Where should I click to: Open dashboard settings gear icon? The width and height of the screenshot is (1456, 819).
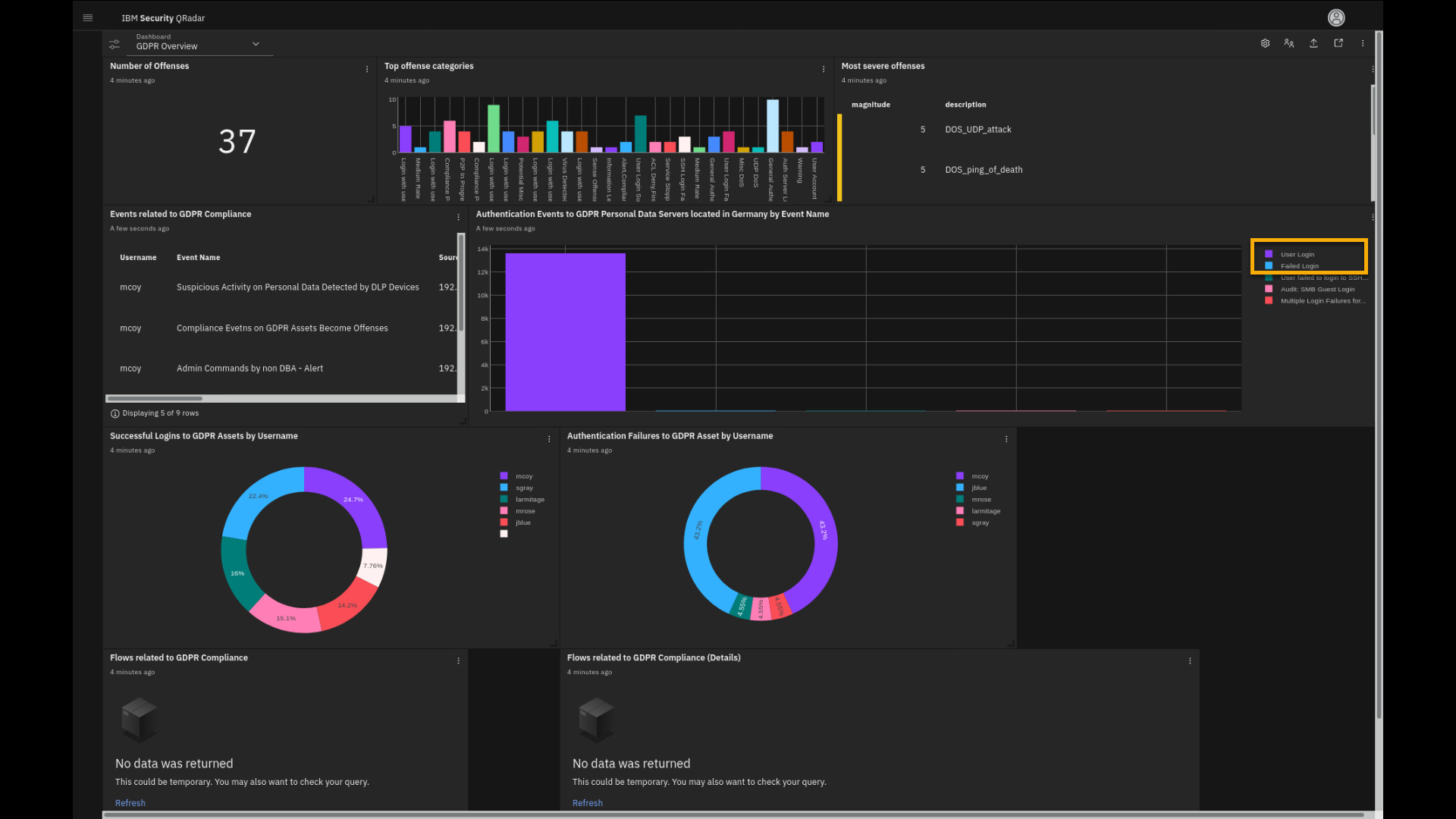click(1265, 43)
